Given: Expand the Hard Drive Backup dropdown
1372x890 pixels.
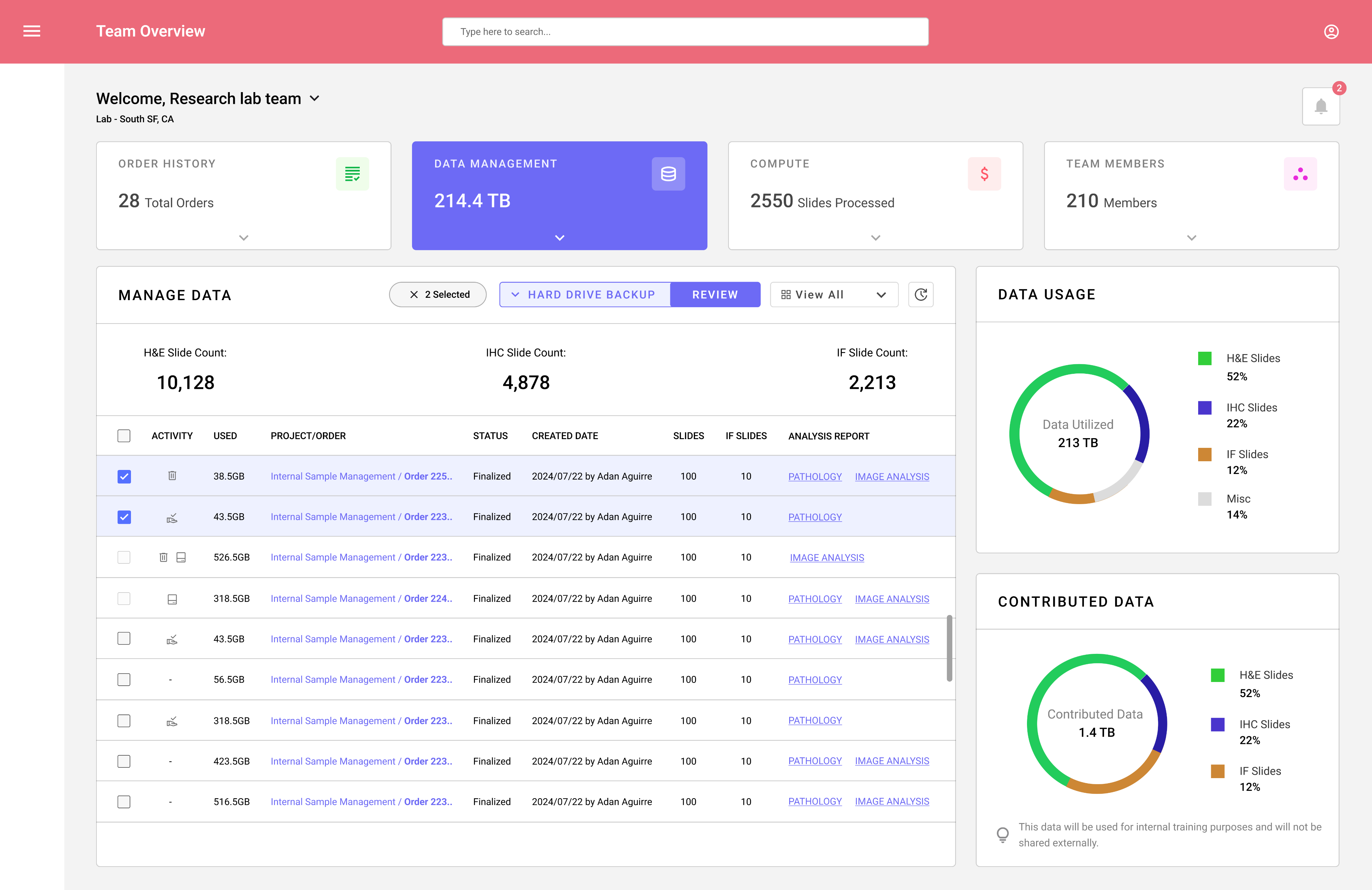Looking at the screenshot, I should (x=585, y=294).
